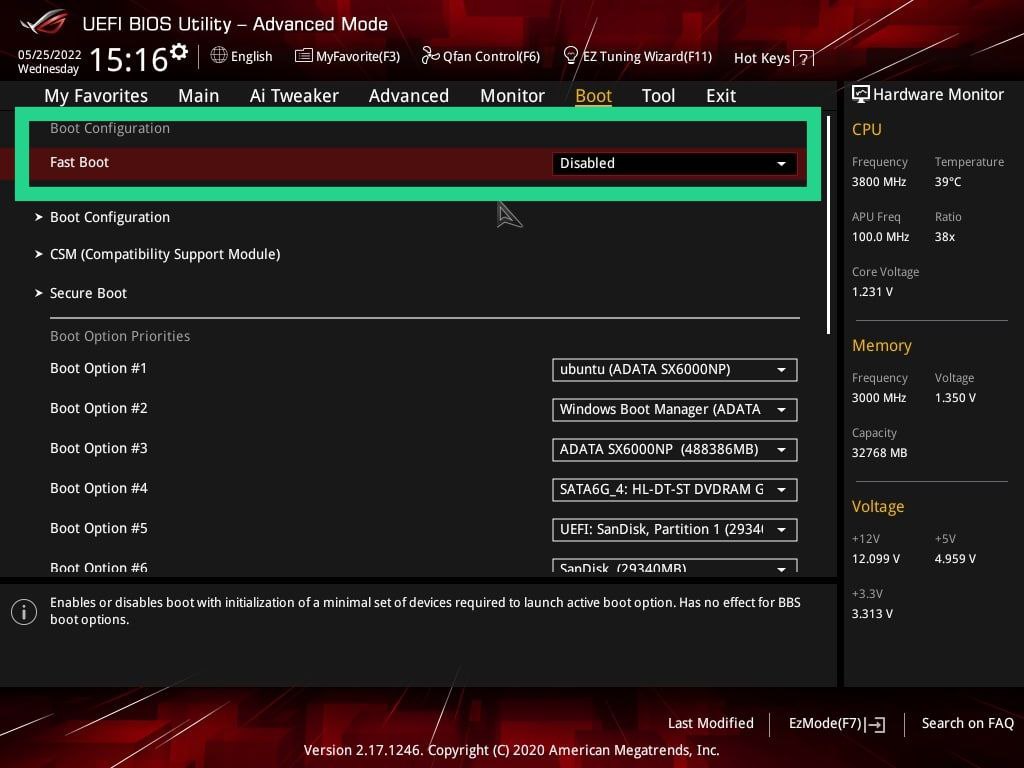
Task: Expand the Secure Boot submenu
Action: [88, 293]
